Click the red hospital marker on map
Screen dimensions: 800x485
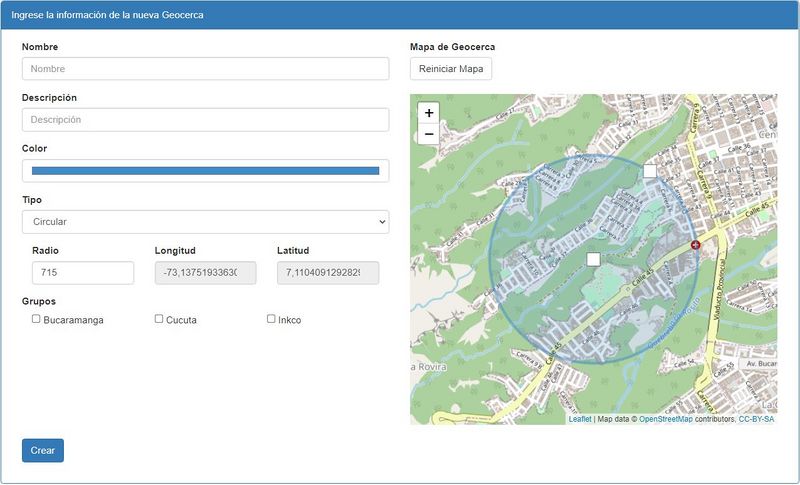pyautogui.click(x=695, y=244)
